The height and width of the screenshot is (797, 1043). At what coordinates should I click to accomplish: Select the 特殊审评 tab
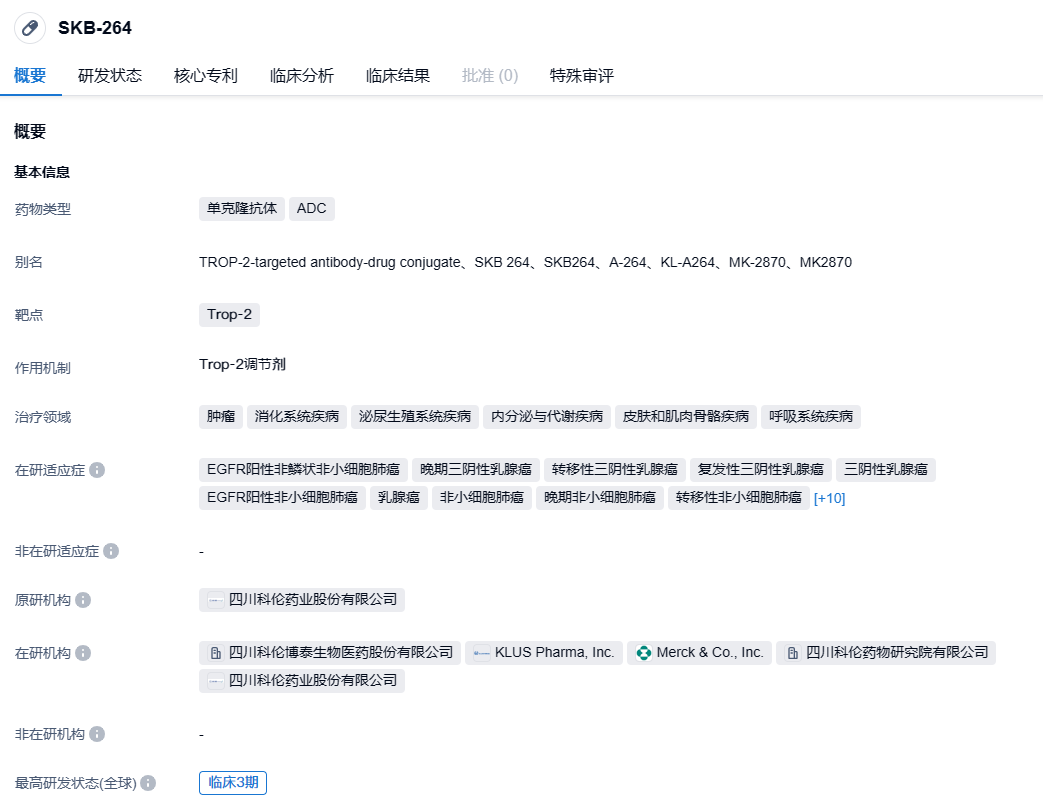pyautogui.click(x=582, y=76)
